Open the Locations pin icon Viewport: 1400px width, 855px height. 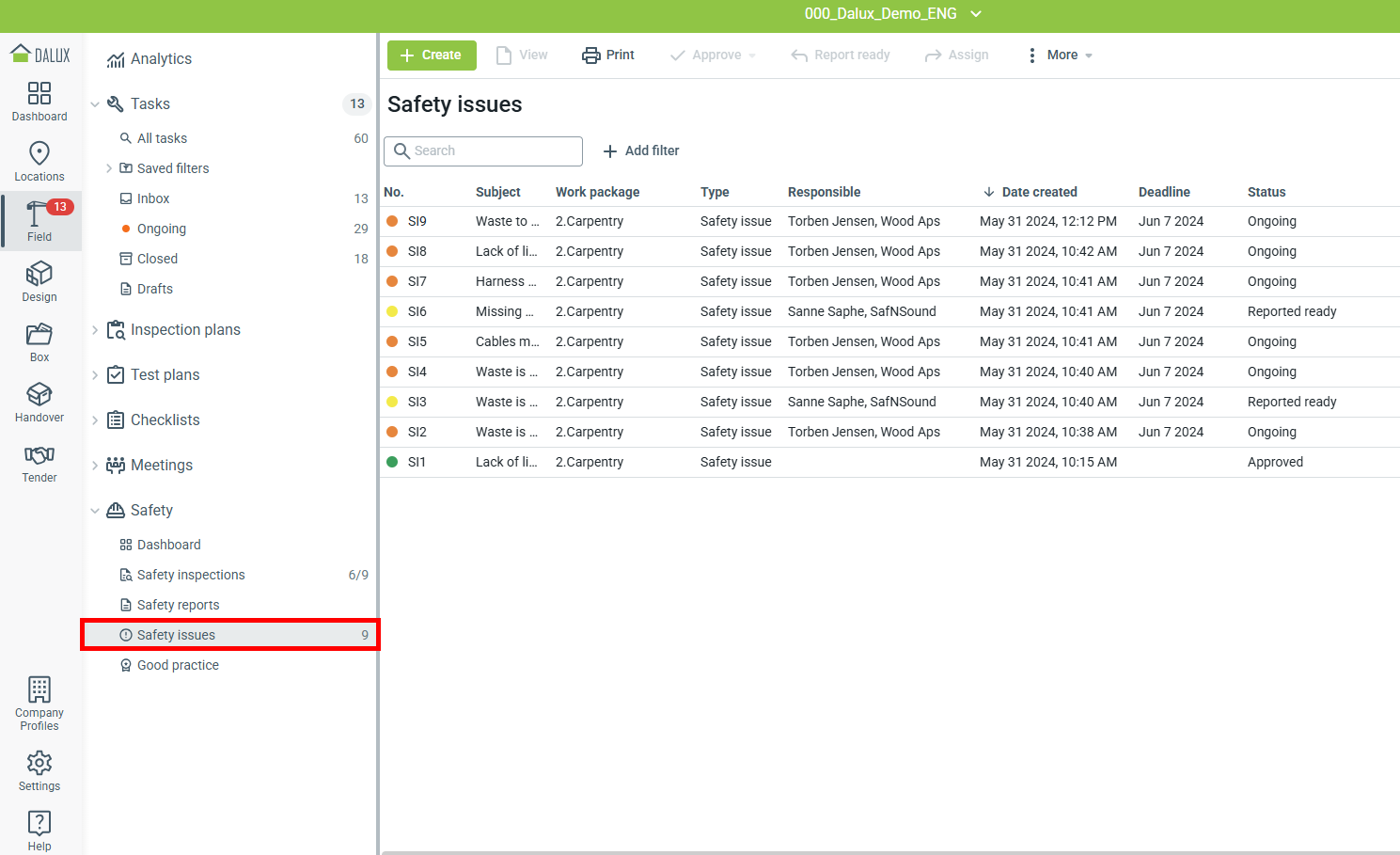[x=39, y=154]
